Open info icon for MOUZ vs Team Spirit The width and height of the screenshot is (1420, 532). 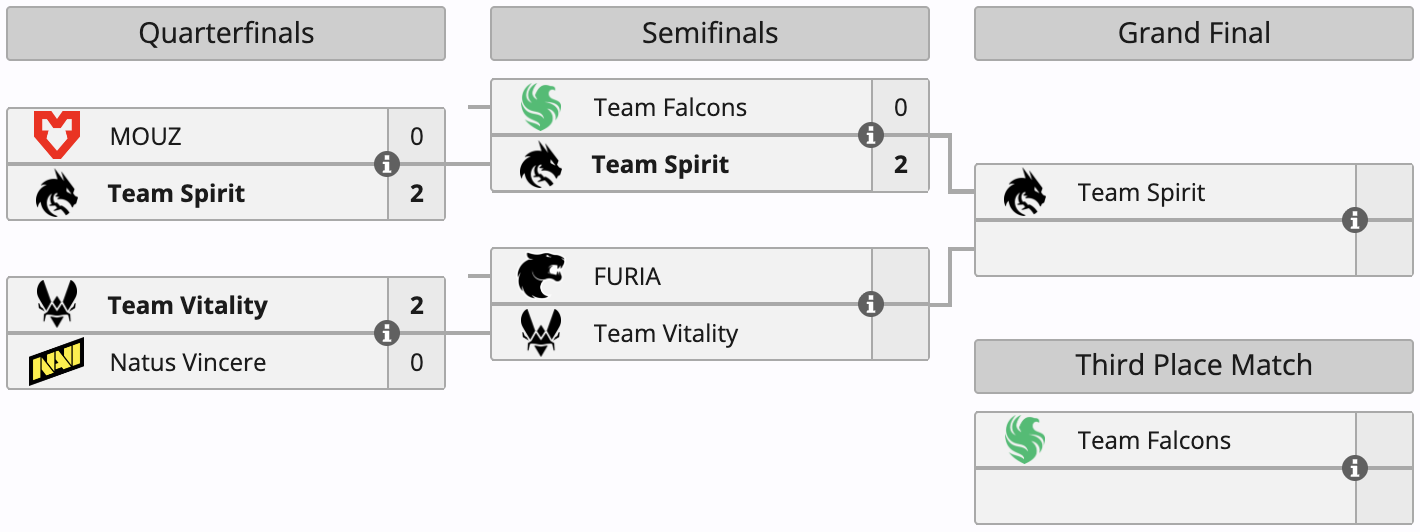(x=387, y=164)
